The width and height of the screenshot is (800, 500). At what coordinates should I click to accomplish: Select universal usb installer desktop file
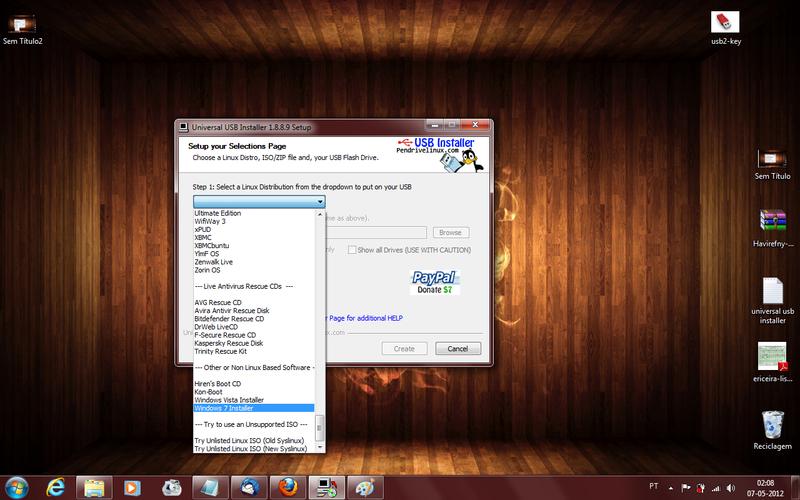[x=772, y=301]
